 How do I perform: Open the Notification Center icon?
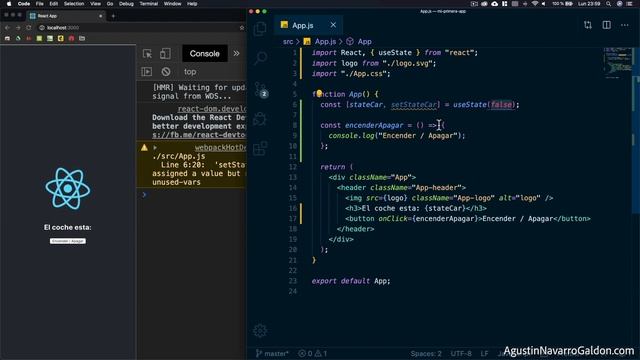pos(629,4)
